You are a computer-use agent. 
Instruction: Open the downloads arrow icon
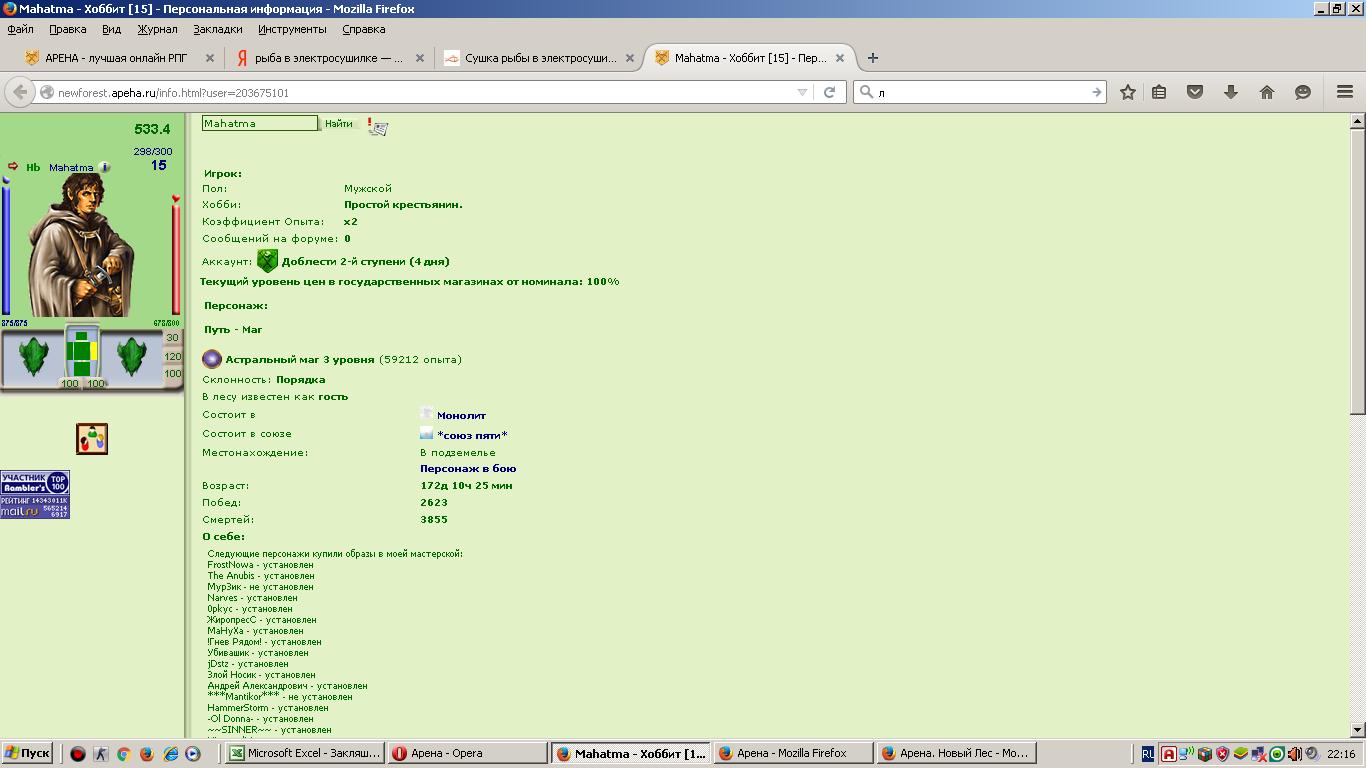click(1231, 92)
